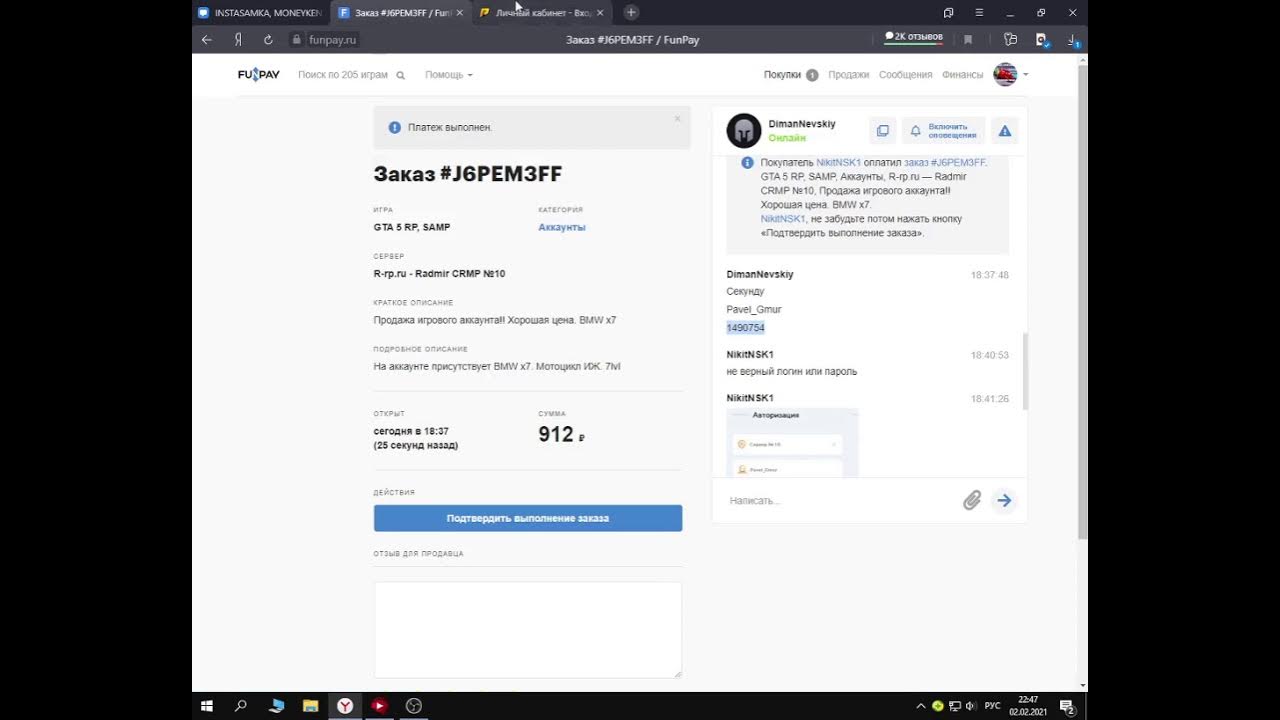Open Yandex Browser on the taskbar

[344, 706]
